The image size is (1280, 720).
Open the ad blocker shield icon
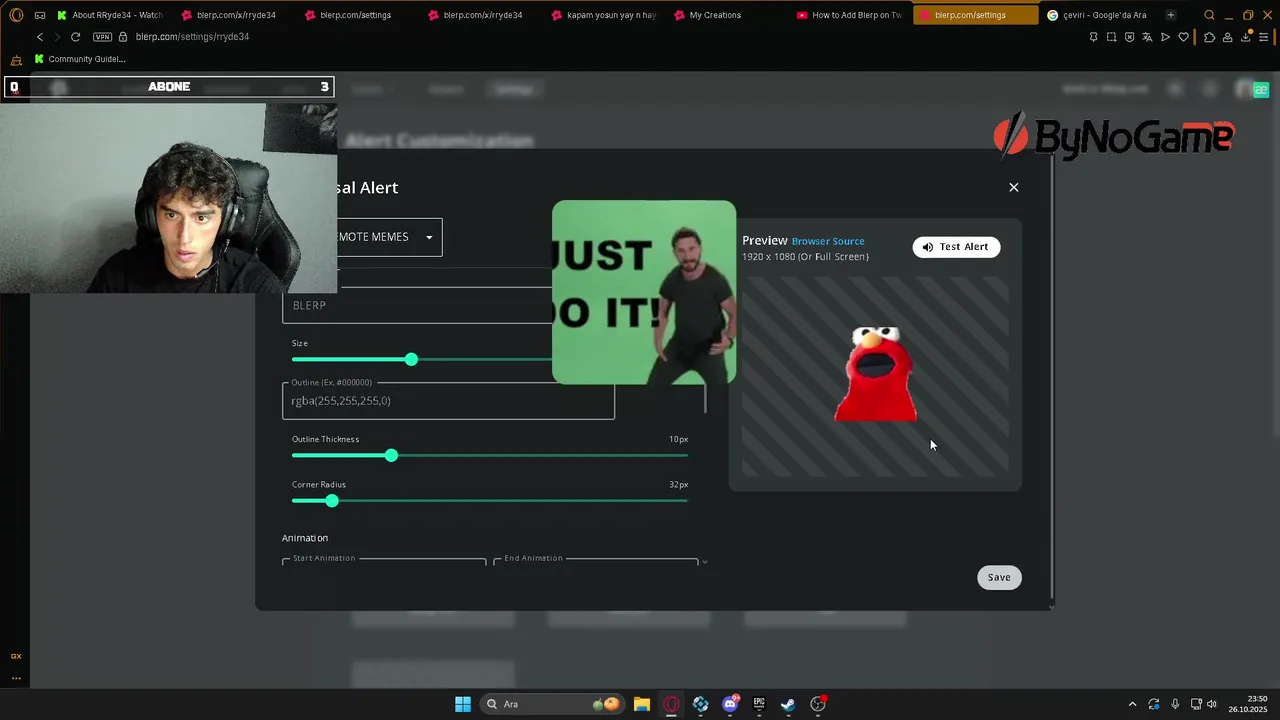1129,37
